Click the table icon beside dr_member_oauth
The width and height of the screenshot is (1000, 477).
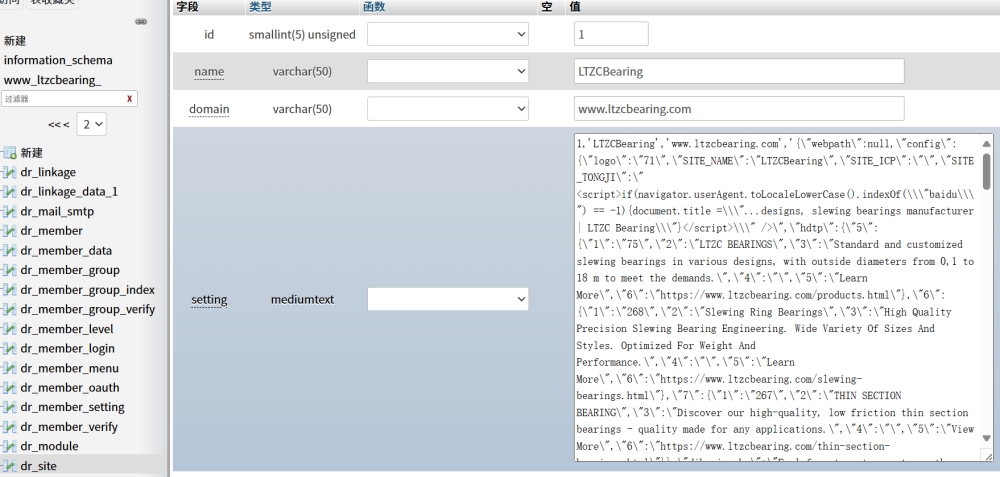pos(9,388)
